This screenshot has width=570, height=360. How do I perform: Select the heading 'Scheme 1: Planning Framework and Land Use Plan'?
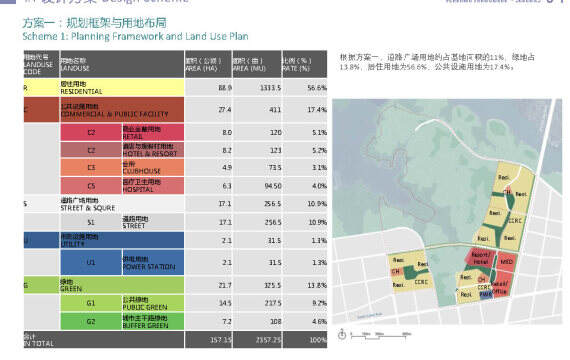135,36
